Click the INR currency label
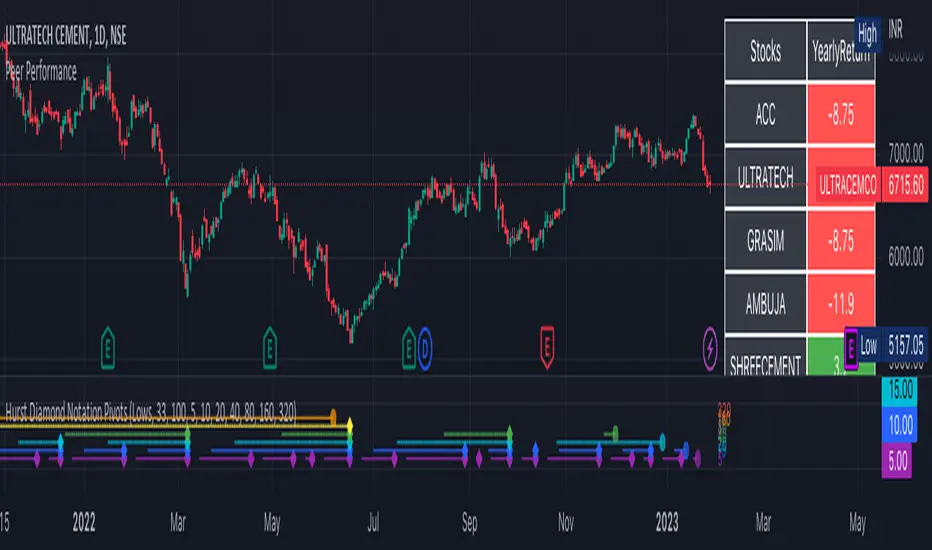 (895, 29)
